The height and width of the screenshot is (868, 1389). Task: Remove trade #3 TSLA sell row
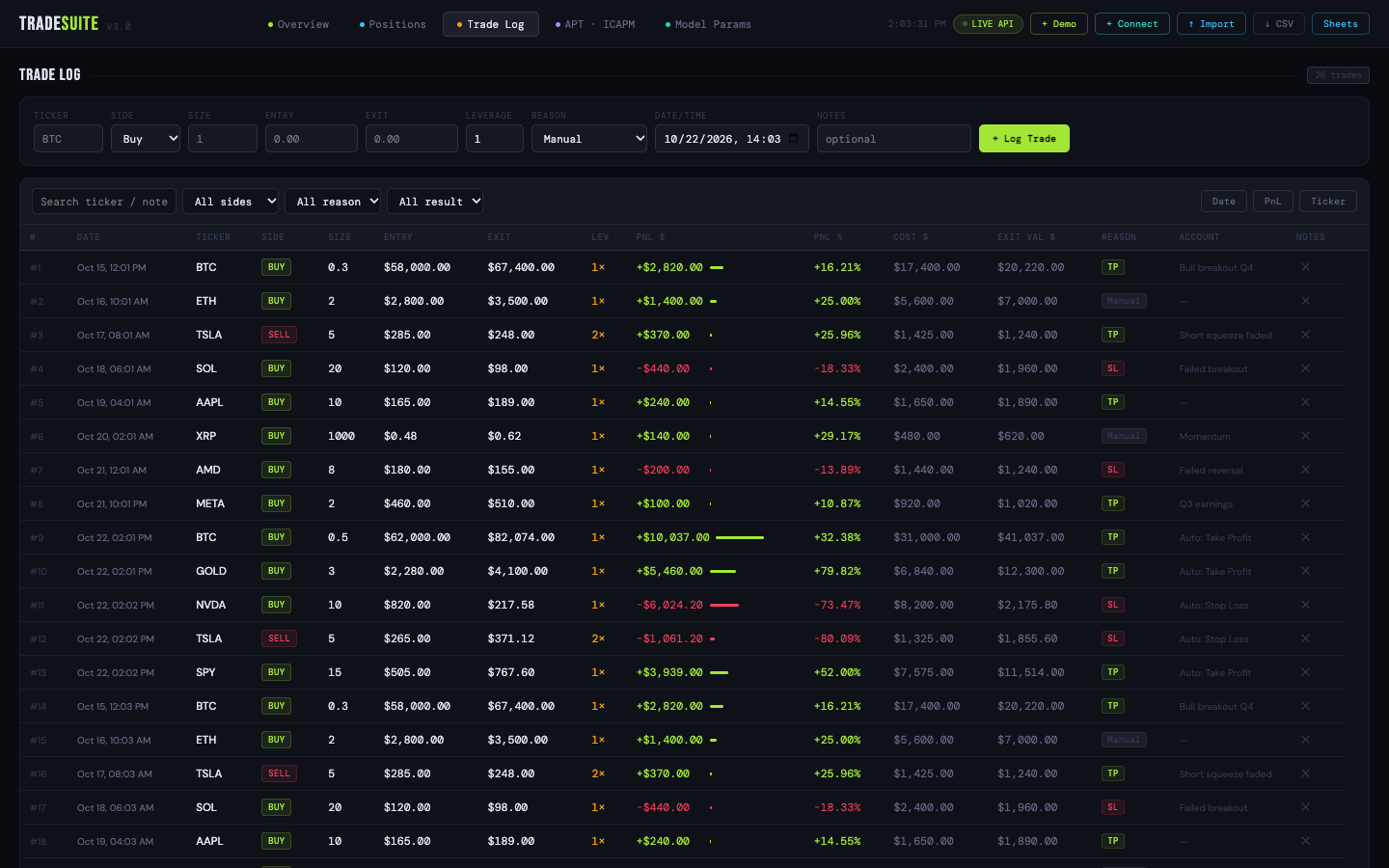[1305, 335]
